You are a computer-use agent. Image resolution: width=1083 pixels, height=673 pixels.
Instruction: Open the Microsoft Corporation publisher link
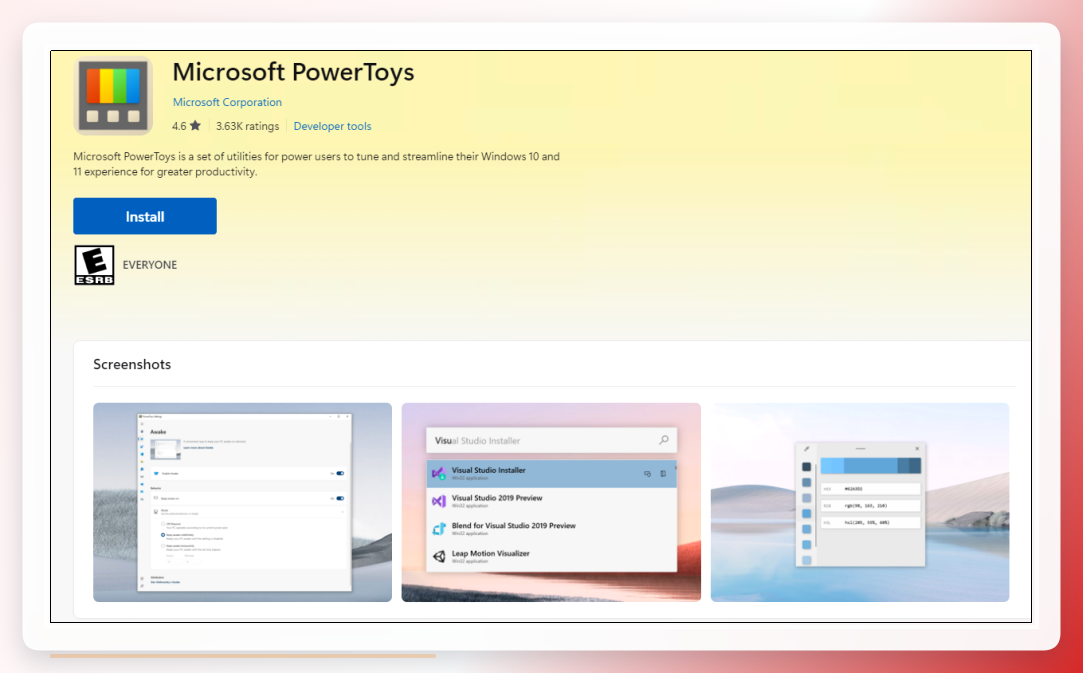[x=227, y=102]
